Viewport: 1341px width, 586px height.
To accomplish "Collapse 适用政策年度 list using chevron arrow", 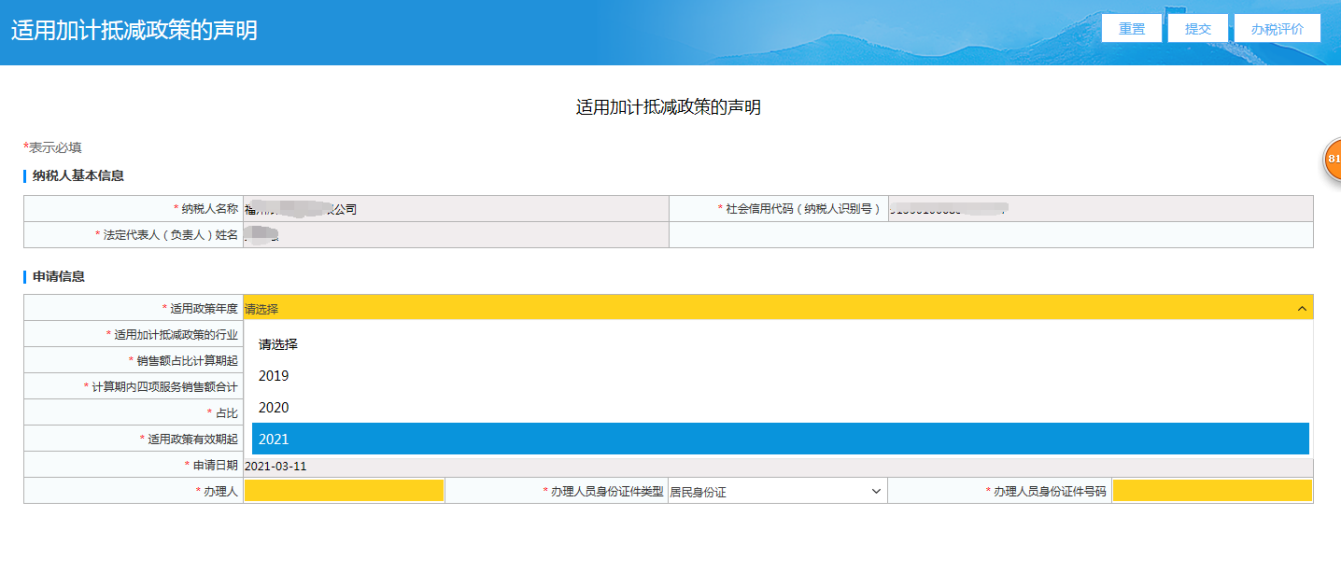I will click(x=1301, y=309).
